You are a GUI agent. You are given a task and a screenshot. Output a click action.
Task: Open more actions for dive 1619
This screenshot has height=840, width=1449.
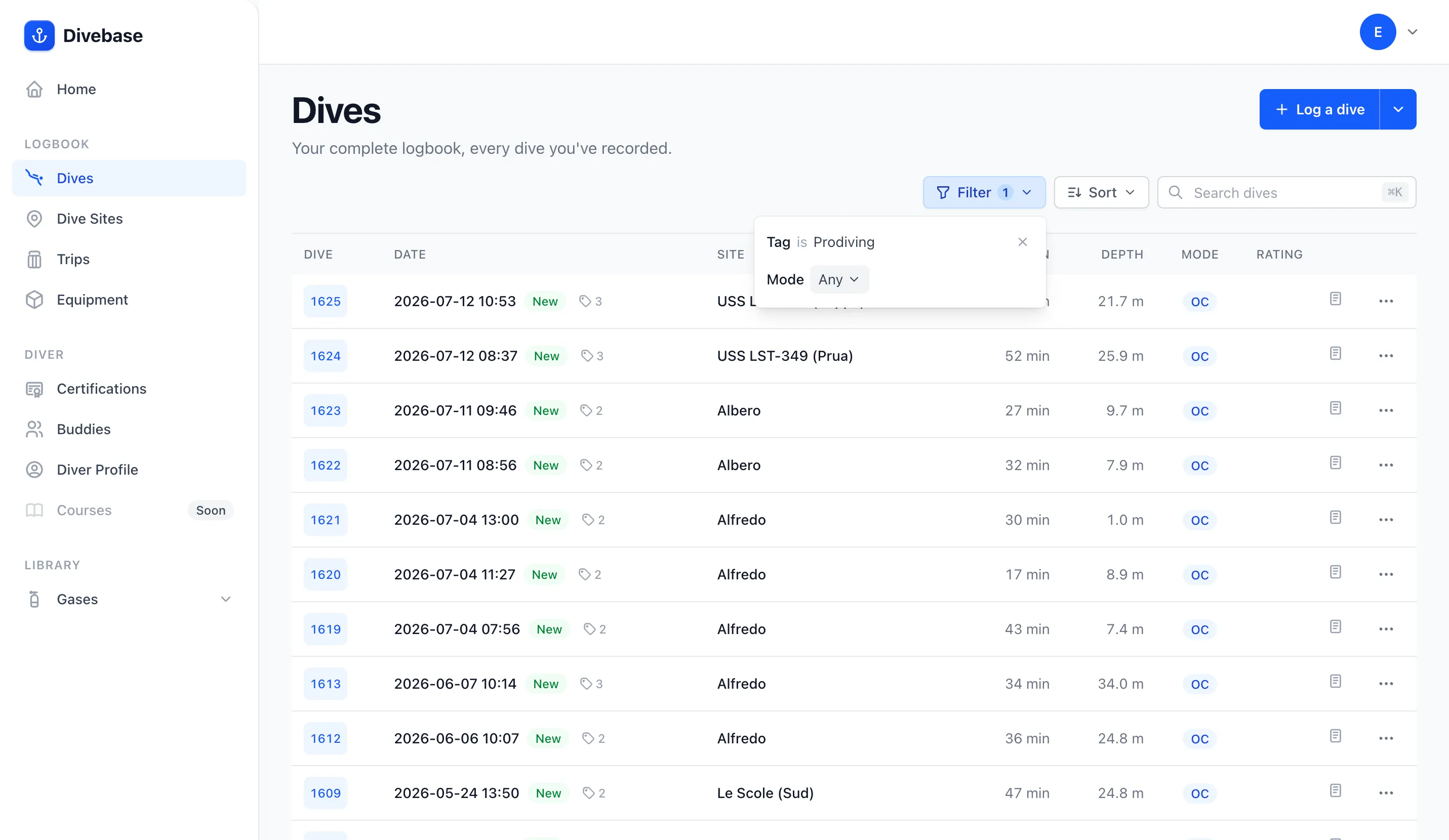(1386, 628)
